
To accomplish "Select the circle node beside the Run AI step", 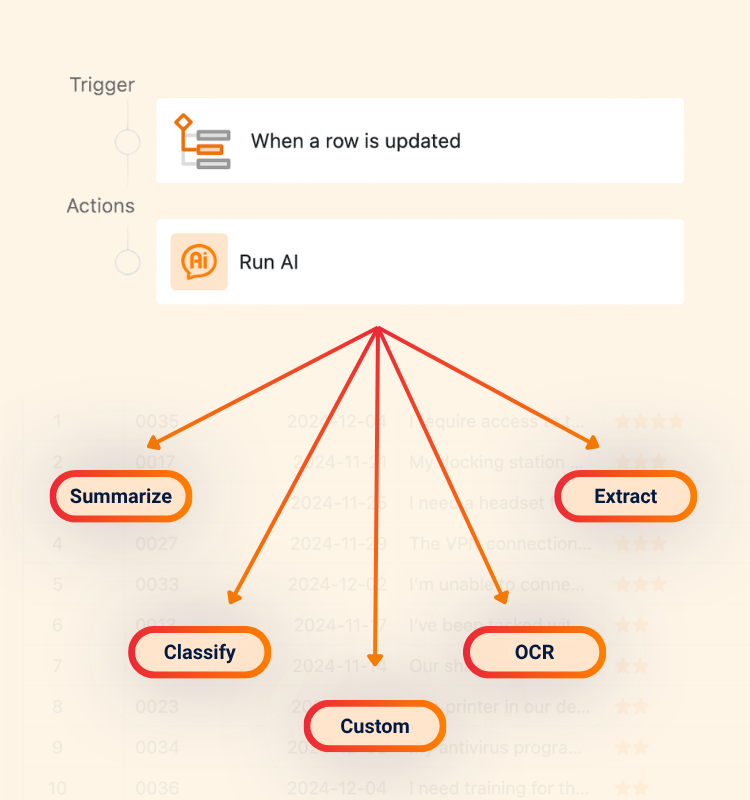I will [x=128, y=263].
